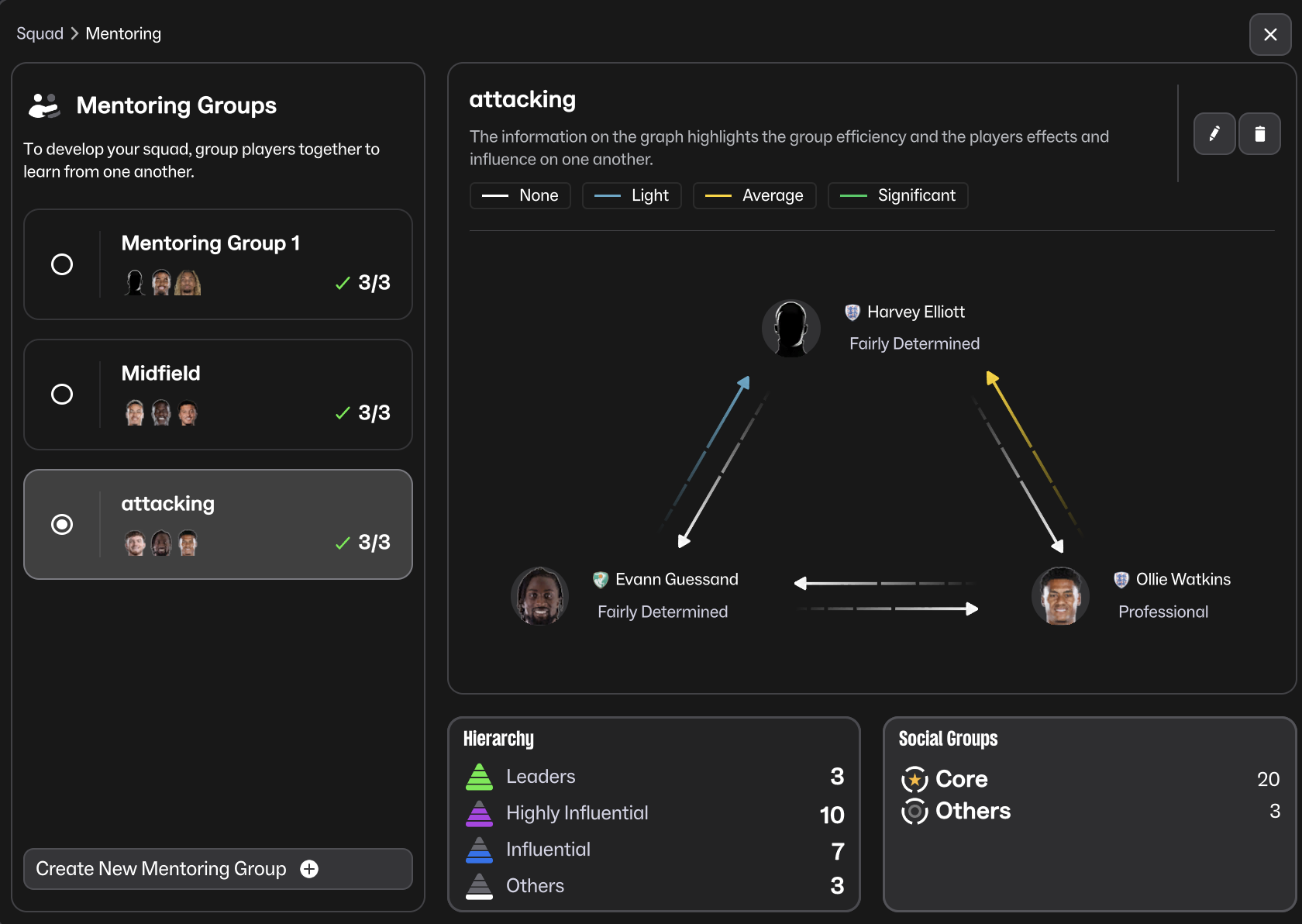The image size is (1302, 924).
Task: Click the pencil edit group icon
Action: 1214,134
